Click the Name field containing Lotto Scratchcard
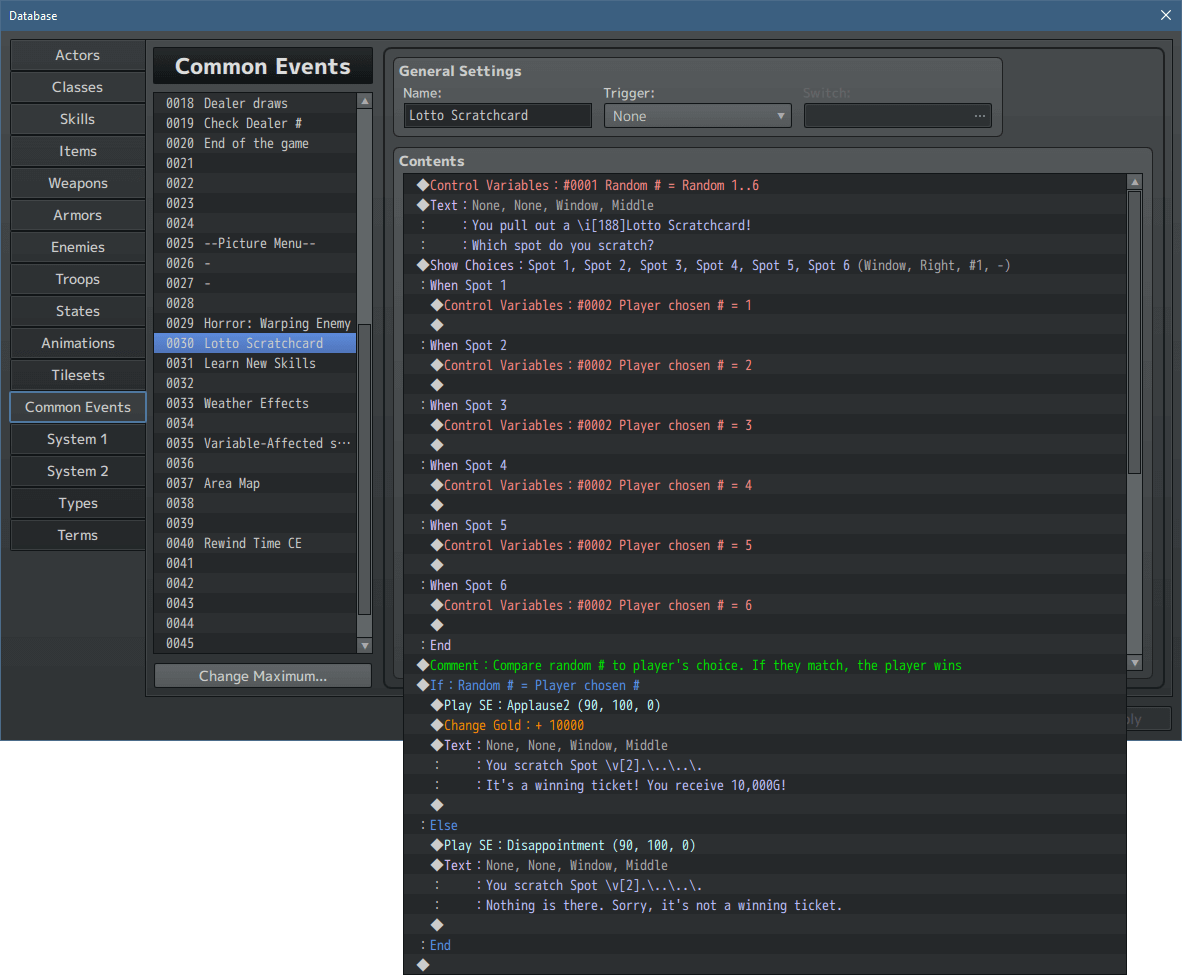The height and width of the screenshot is (977, 1182). point(497,115)
